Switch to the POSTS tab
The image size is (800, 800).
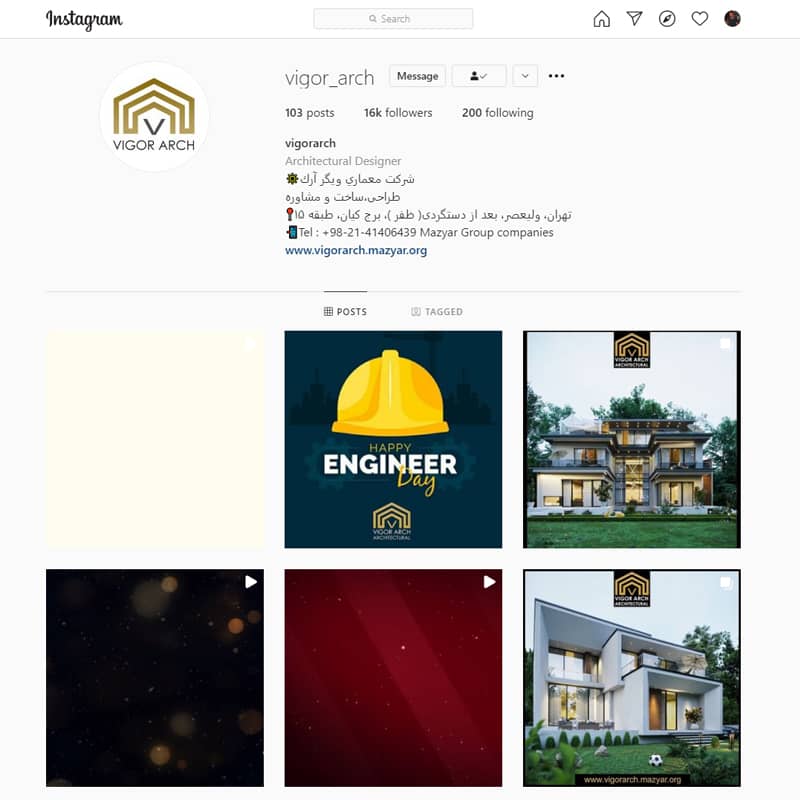[x=345, y=311]
